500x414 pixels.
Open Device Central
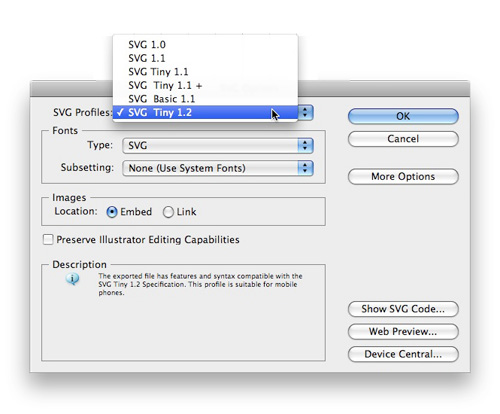403,354
